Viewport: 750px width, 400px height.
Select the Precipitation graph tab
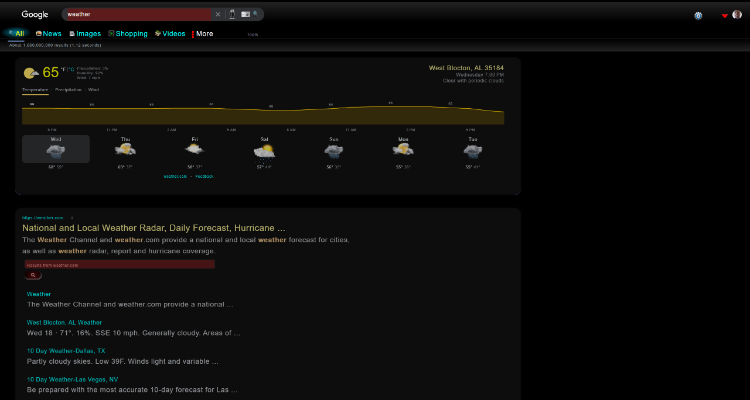click(x=68, y=90)
